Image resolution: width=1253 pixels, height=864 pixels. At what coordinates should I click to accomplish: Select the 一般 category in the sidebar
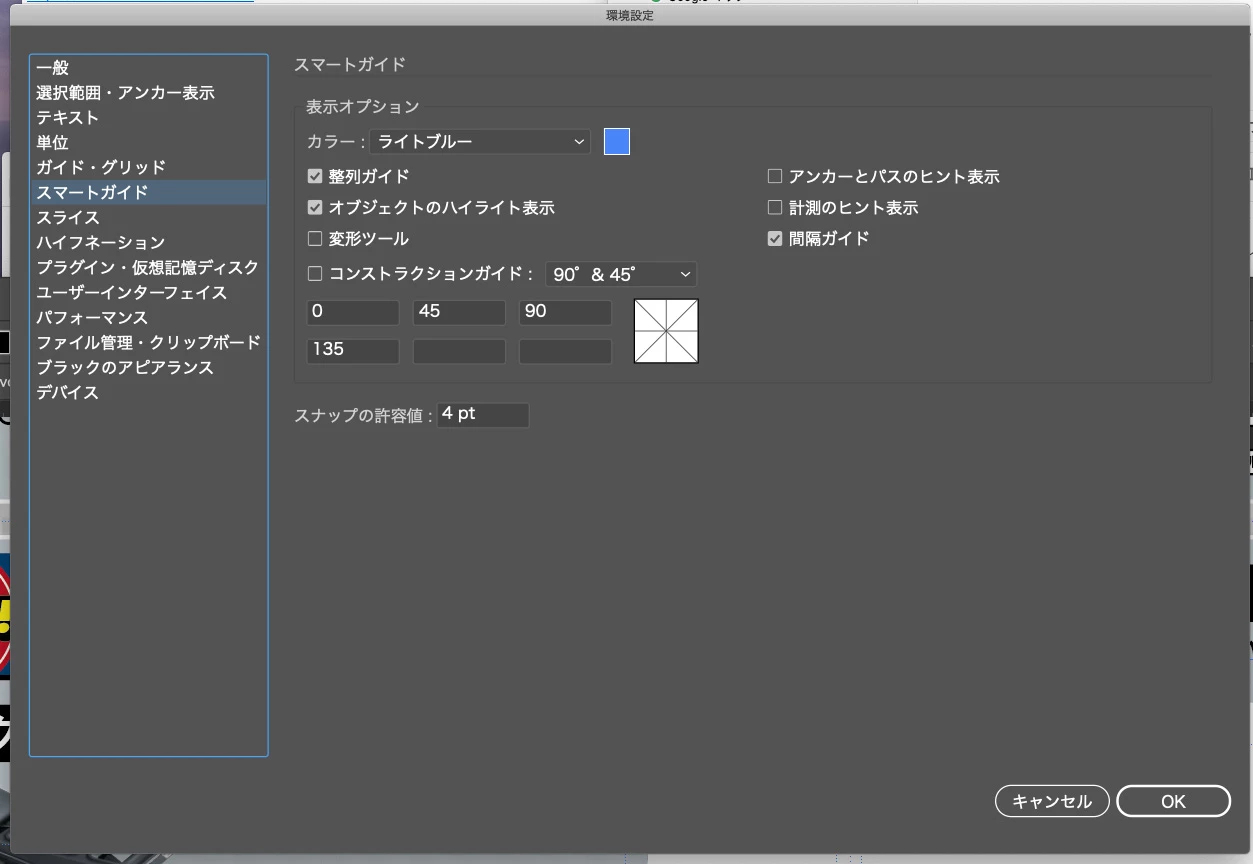pyautogui.click(x=148, y=68)
